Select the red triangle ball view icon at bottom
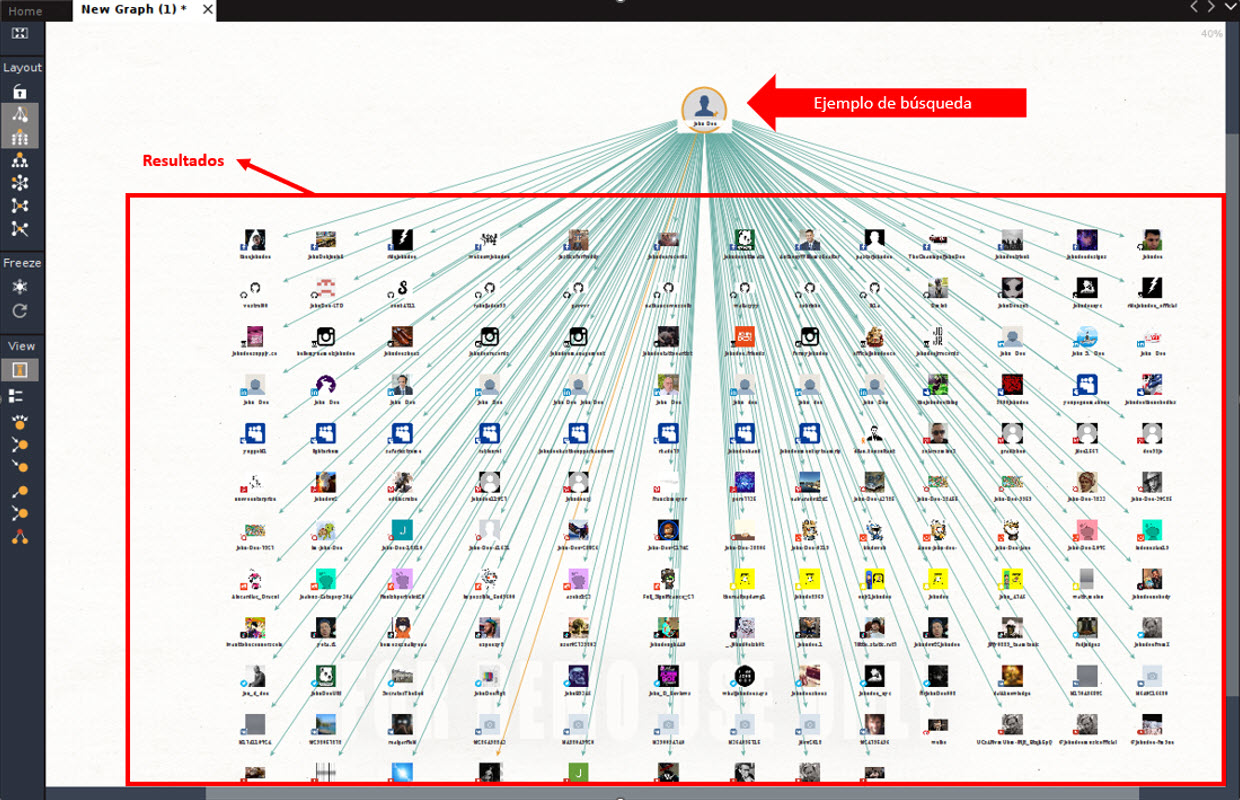1240x800 pixels. [x=20, y=537]
